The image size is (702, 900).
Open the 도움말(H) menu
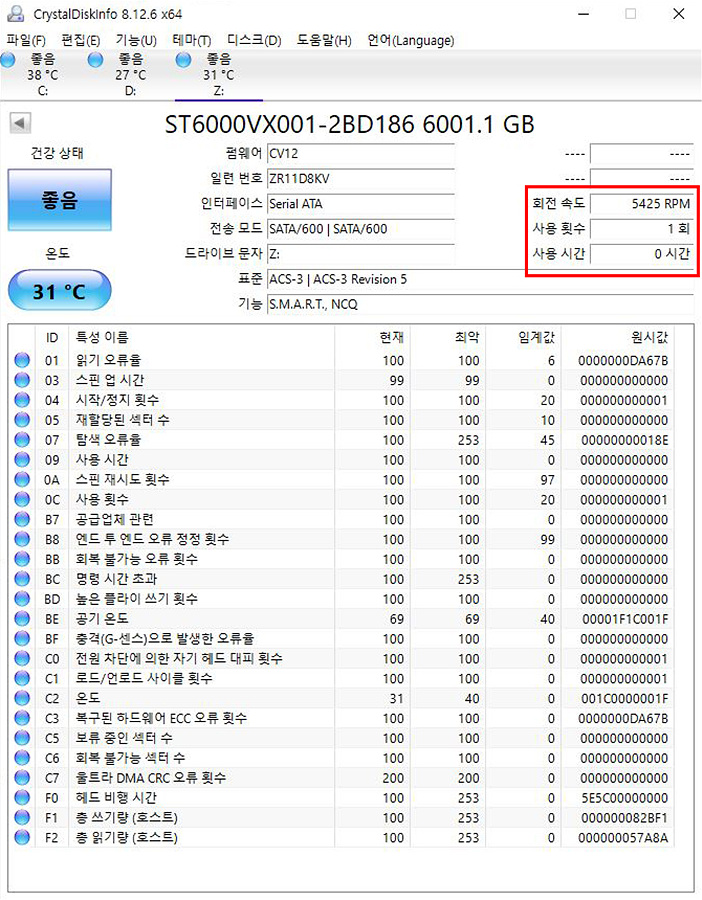(x=324, y=40)
